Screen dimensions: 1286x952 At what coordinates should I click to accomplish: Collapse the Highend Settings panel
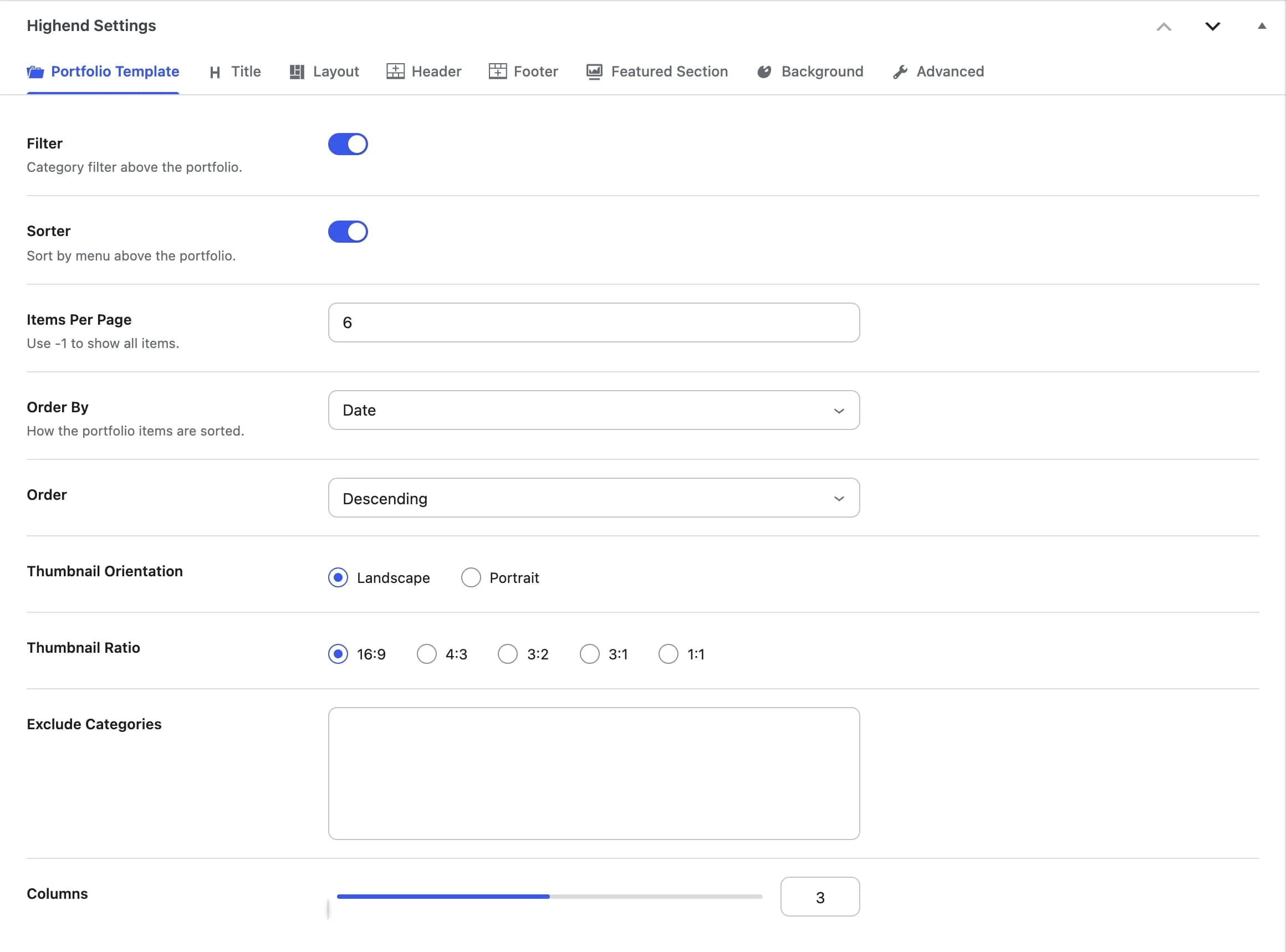point(1262,26)
